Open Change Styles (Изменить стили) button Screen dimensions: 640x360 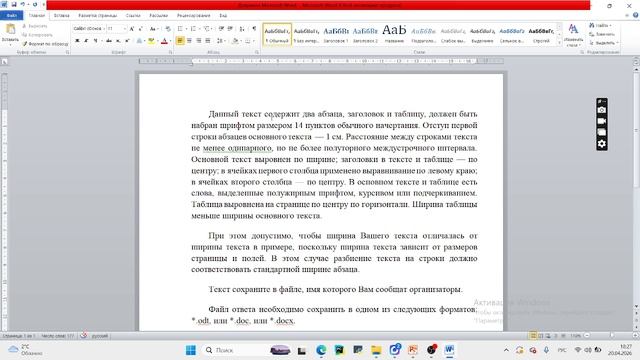(573, 35)
